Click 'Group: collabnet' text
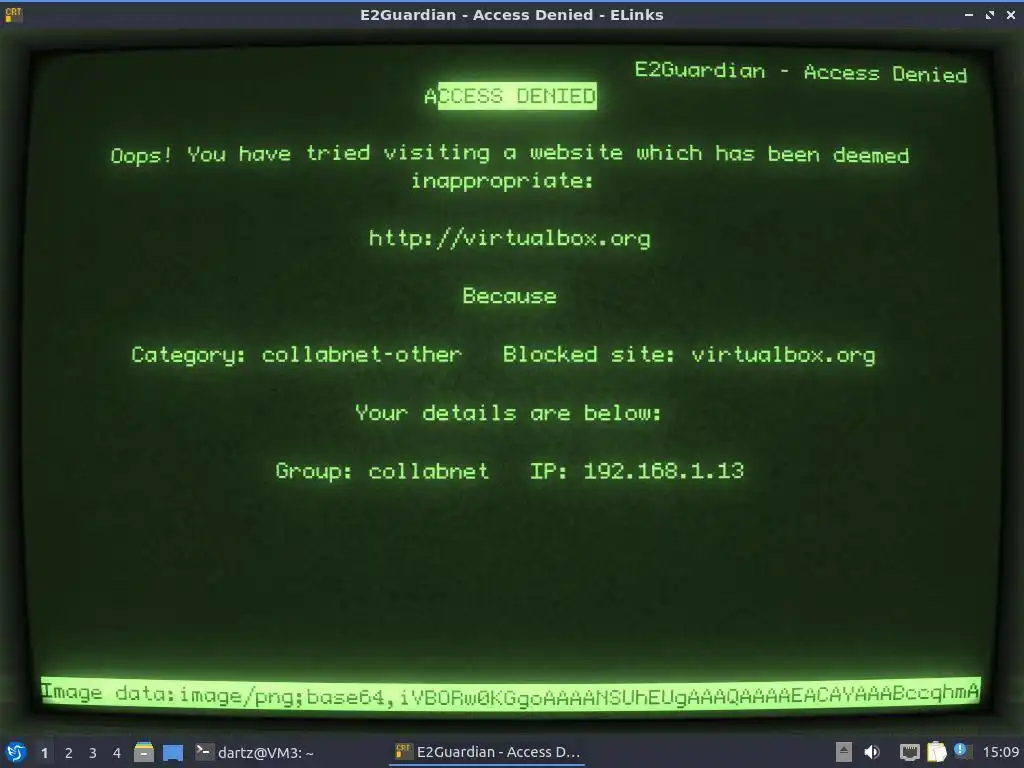 coord(382,471)
